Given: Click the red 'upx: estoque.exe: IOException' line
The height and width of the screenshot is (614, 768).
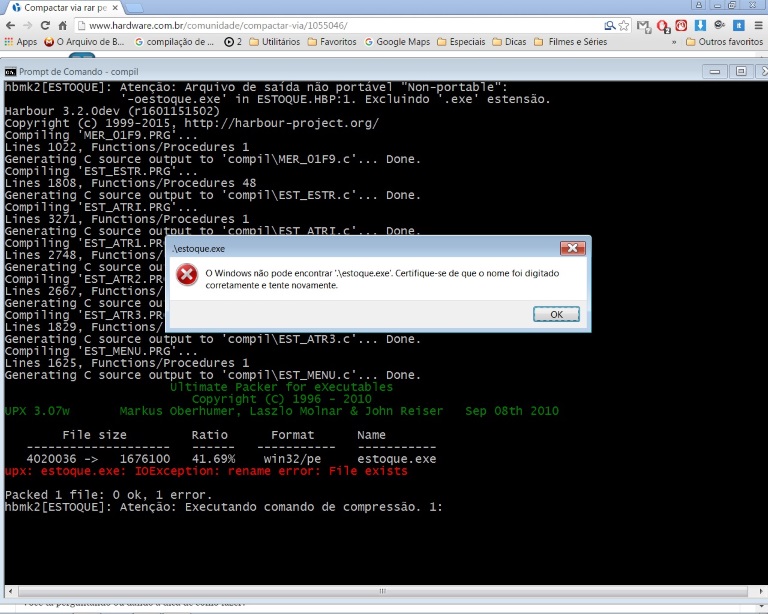Looking at the screenshot, I should (206, 472).
